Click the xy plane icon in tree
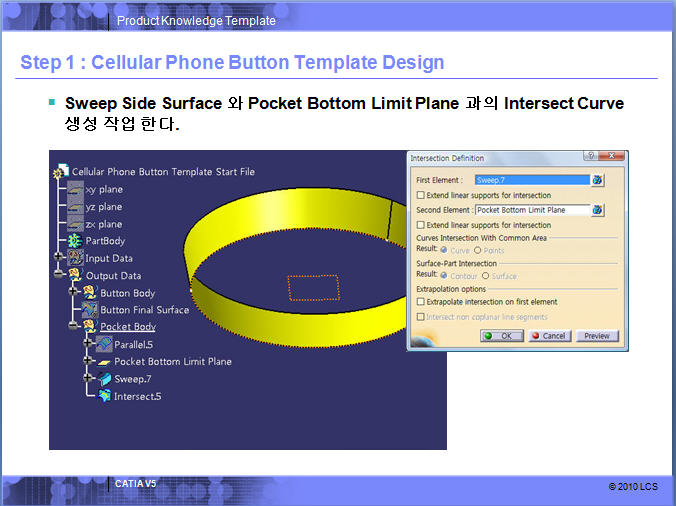676x506 pixels. 75,189
